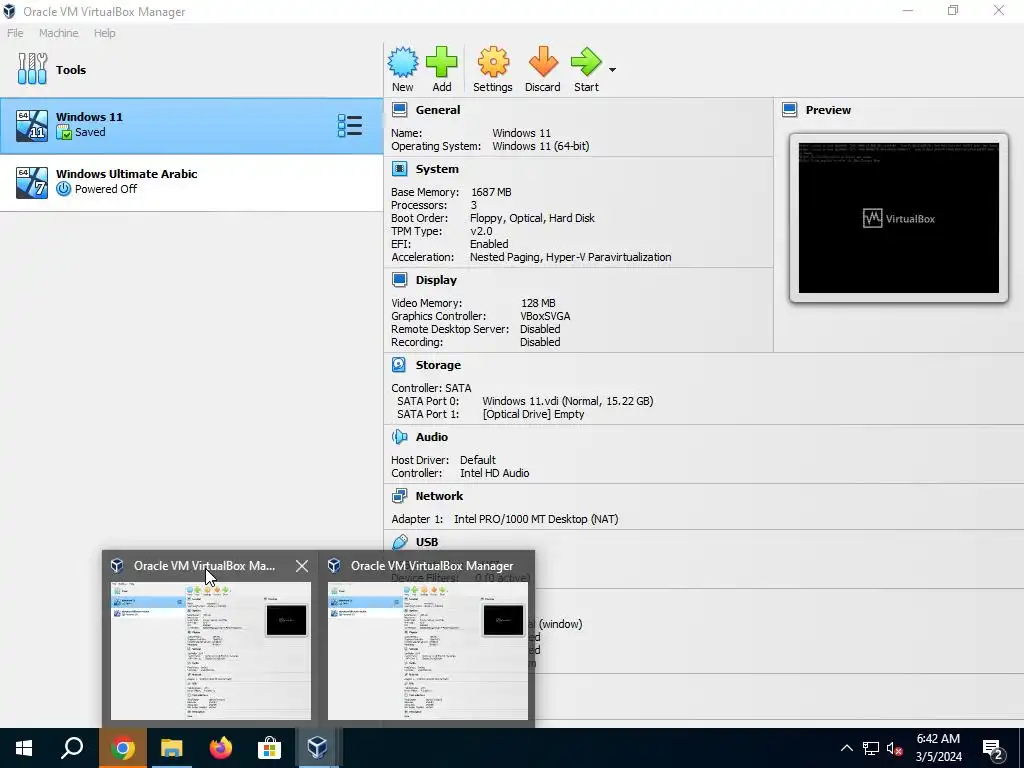
Task: Click the Base Memory 1687 MB value
Action: coord(491,192)
